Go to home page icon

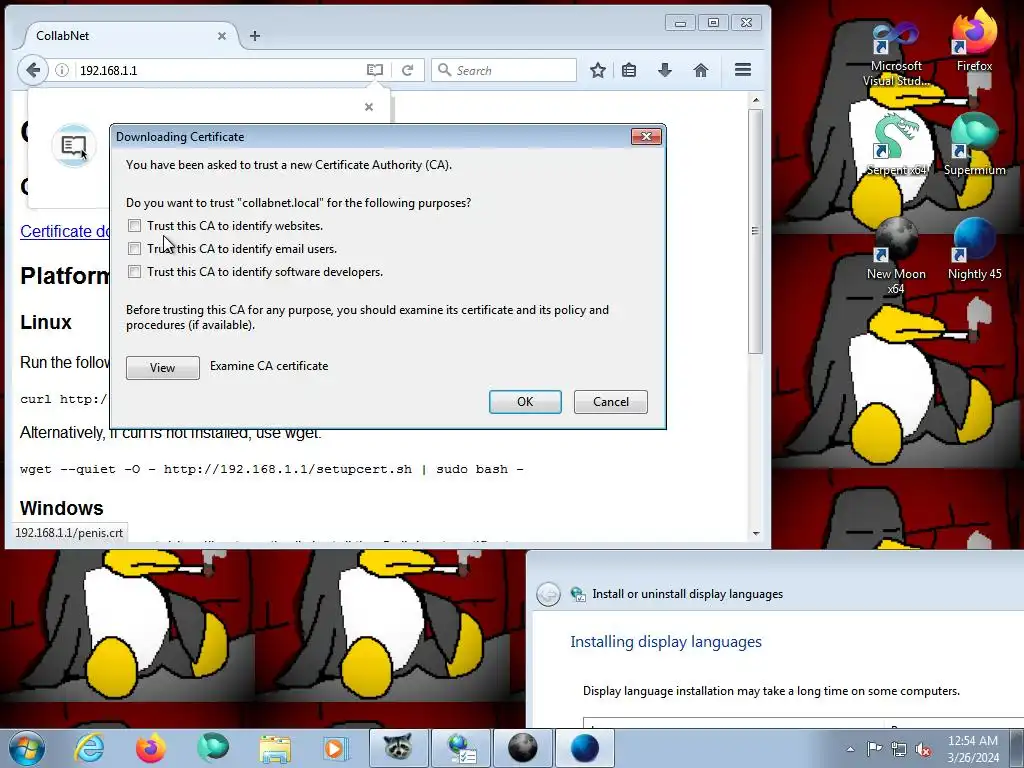coord(701,70)
